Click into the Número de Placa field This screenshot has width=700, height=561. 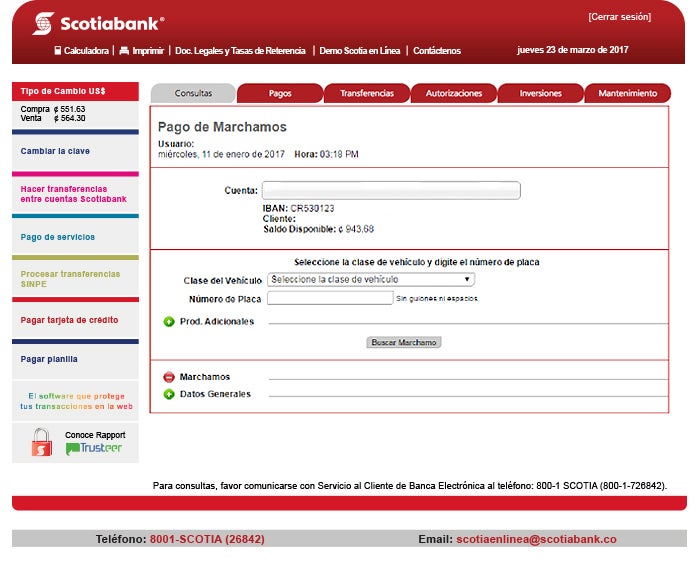[330, 298]
